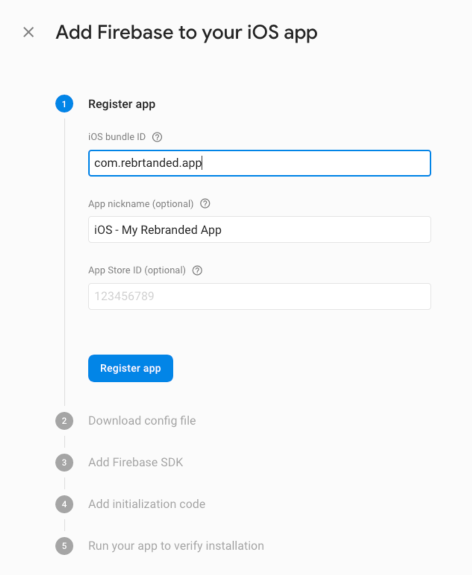
Task: Close the Add Firebase dialog with X
Action: [29, 32]
